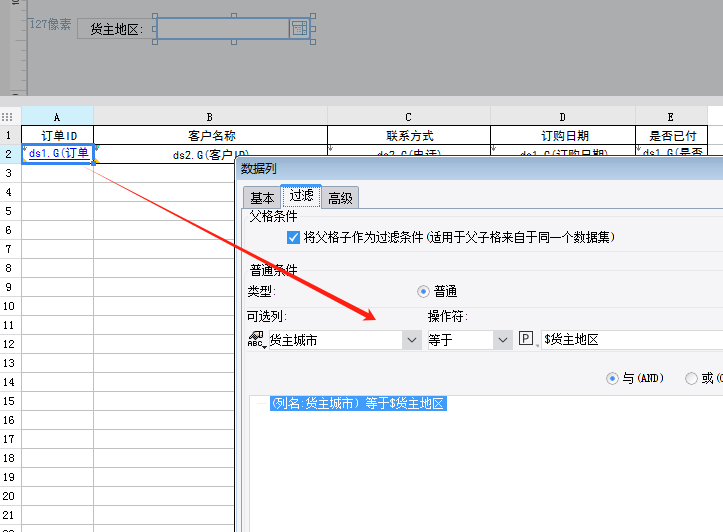
Task: Toggle 将父格子作为过滤条件 checkbox
Action: (293, 237)
